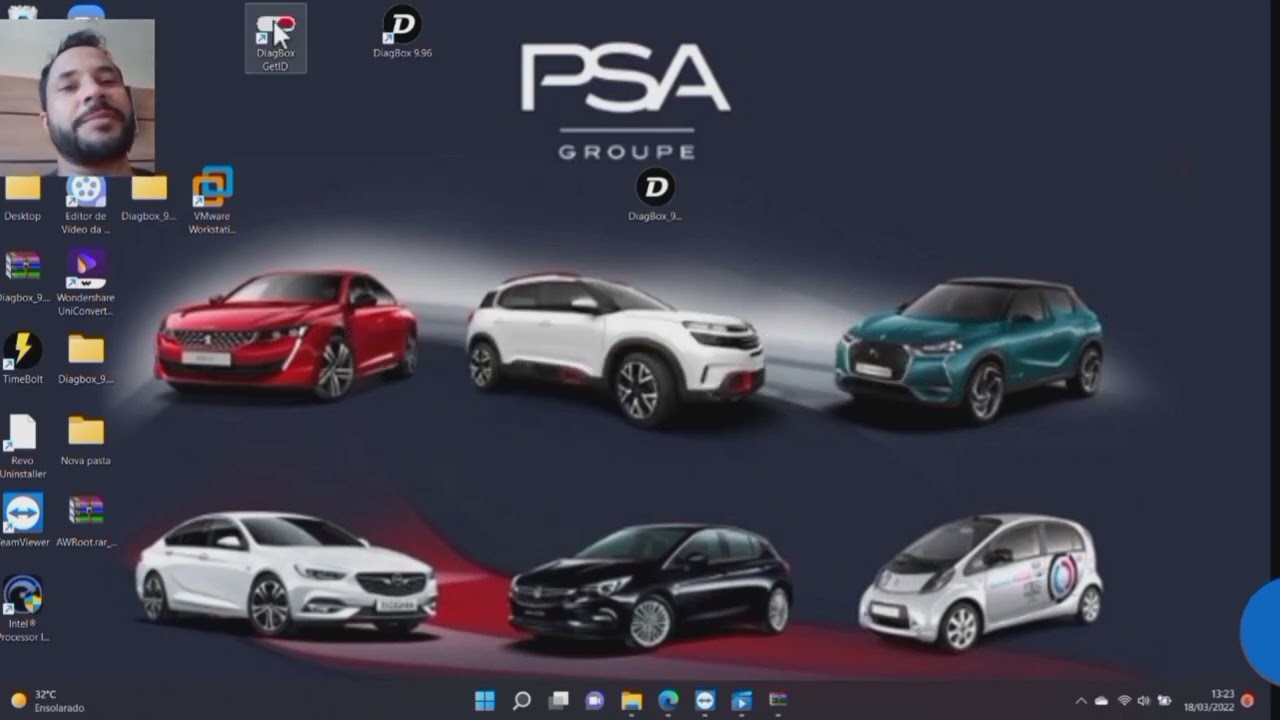
Task: Click the OneDrive cloud tray icon
Action: pos(1102,701)
